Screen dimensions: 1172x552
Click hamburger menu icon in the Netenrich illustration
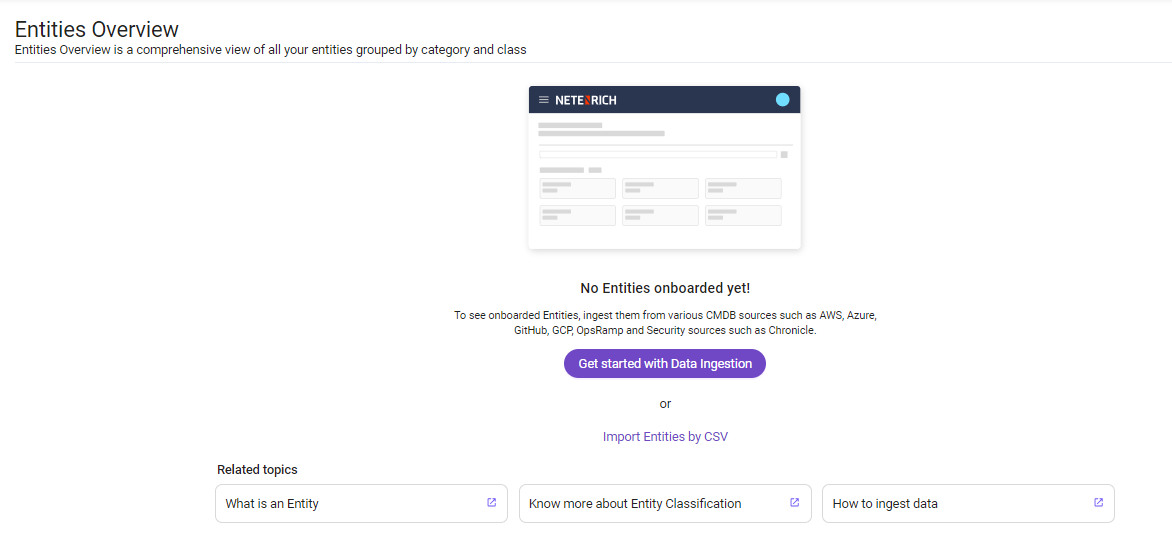pyautogui.click(x=543, y=100)
